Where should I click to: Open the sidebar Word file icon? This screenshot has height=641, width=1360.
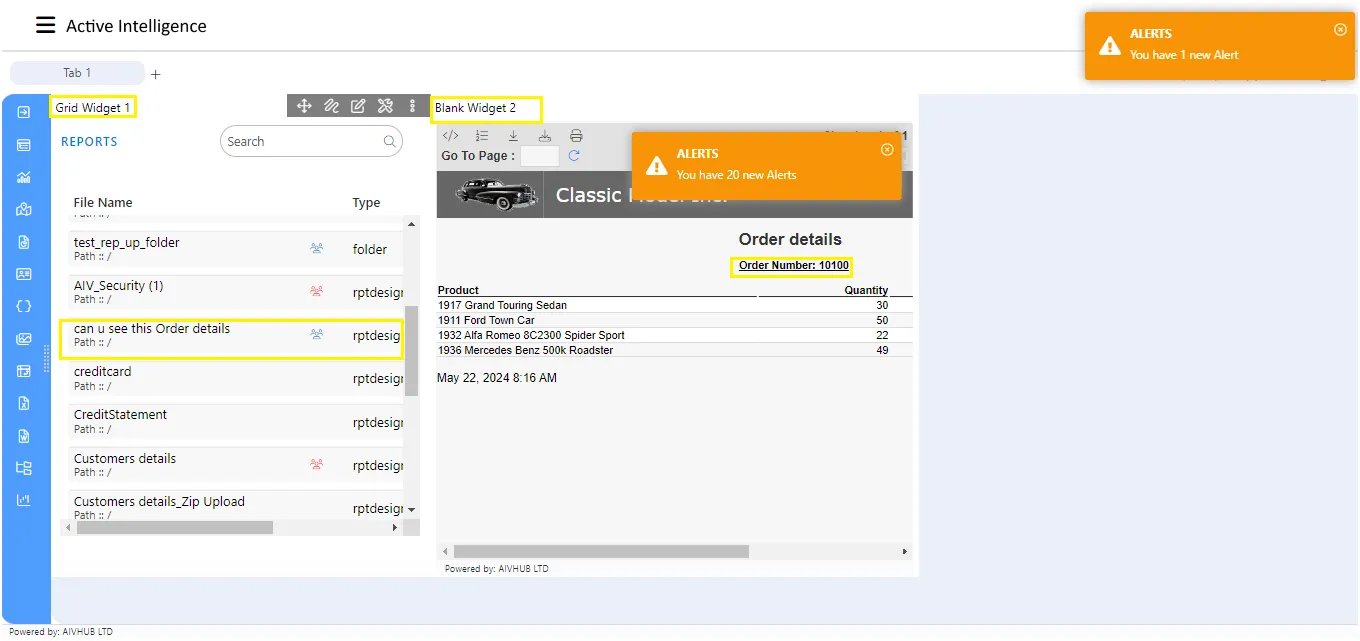[24, 436]
